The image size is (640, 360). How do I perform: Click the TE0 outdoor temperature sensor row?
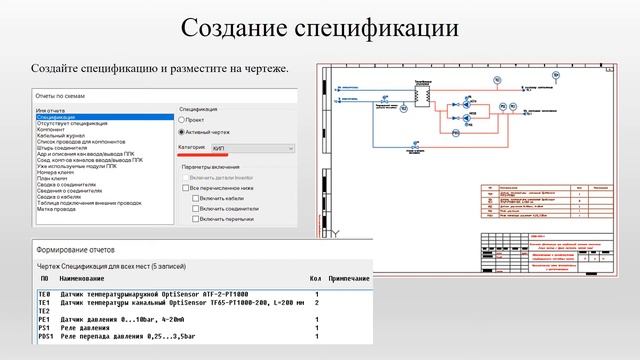click(x=205, y=294)
